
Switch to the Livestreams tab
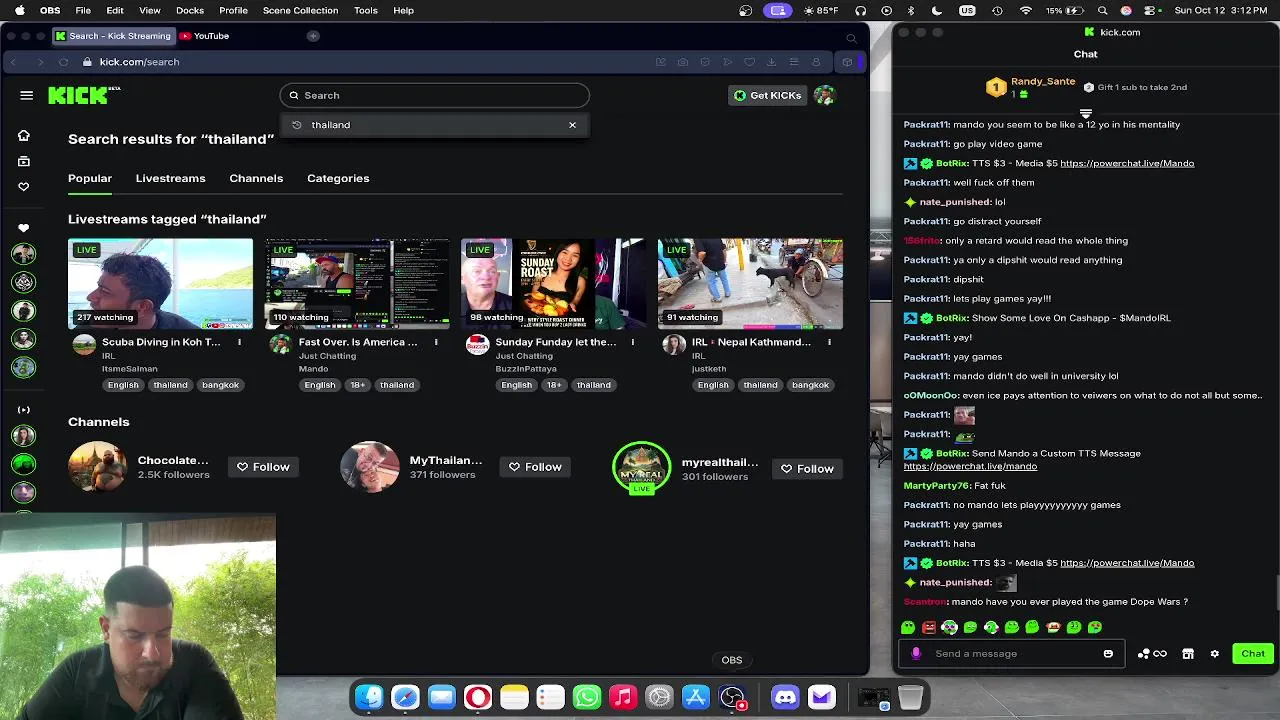coord(170,178)
